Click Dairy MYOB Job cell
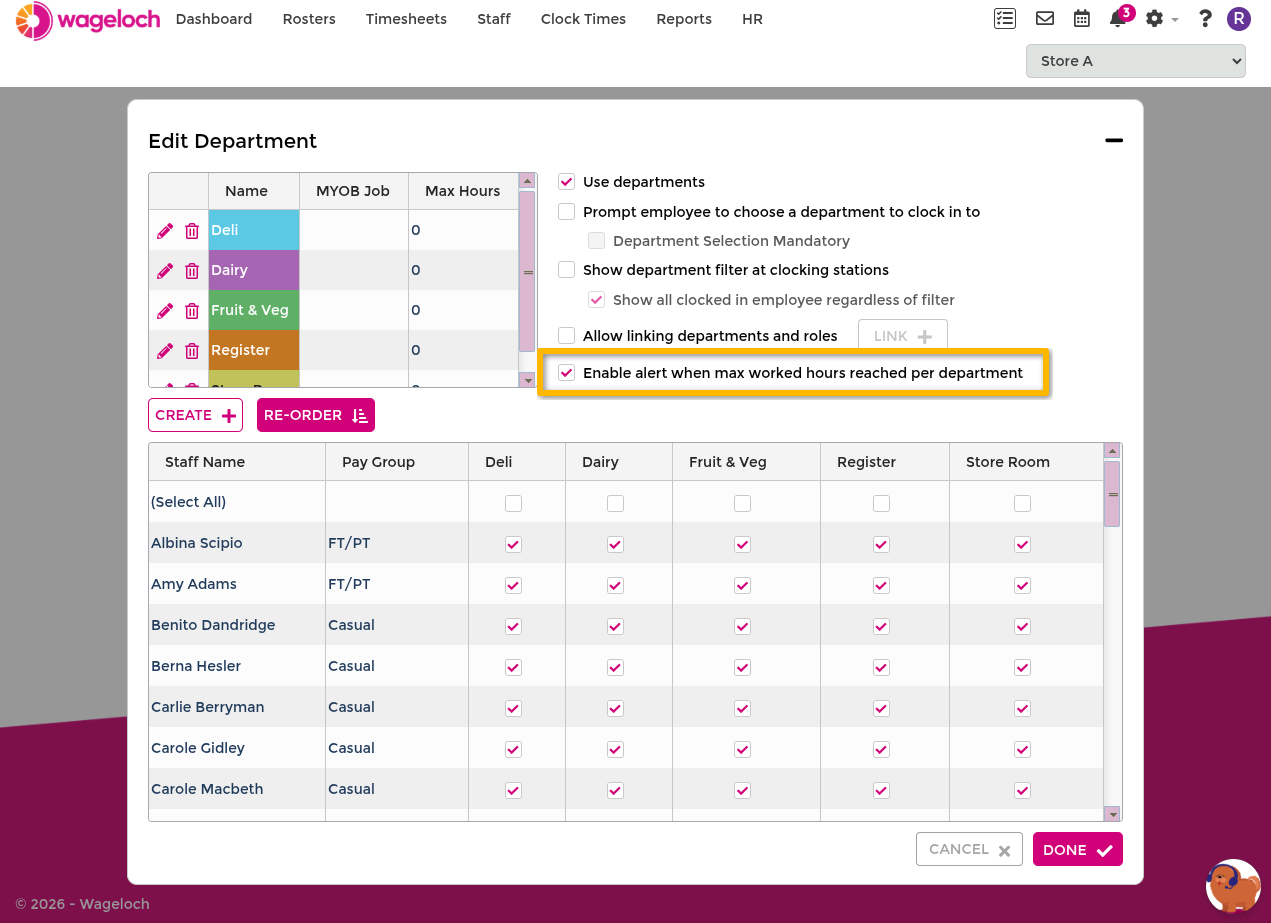The width and height of the screenshot is (1271, 923). 354,270
